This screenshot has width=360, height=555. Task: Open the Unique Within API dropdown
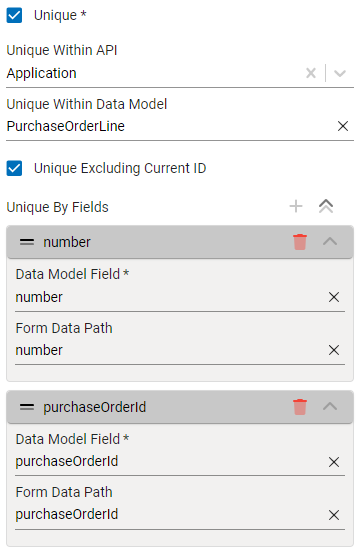coord(340,73)
